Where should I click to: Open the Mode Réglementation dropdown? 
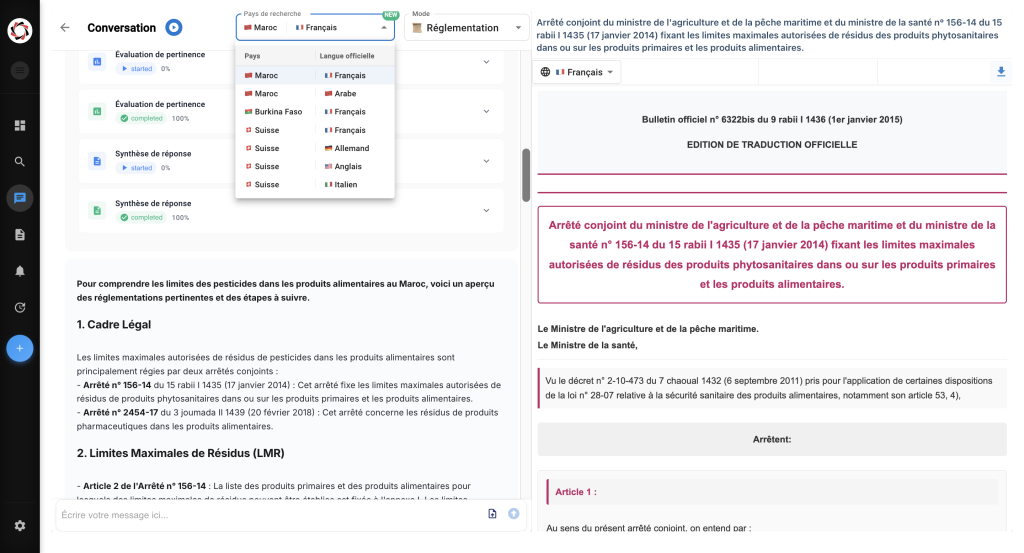point(467,28)
